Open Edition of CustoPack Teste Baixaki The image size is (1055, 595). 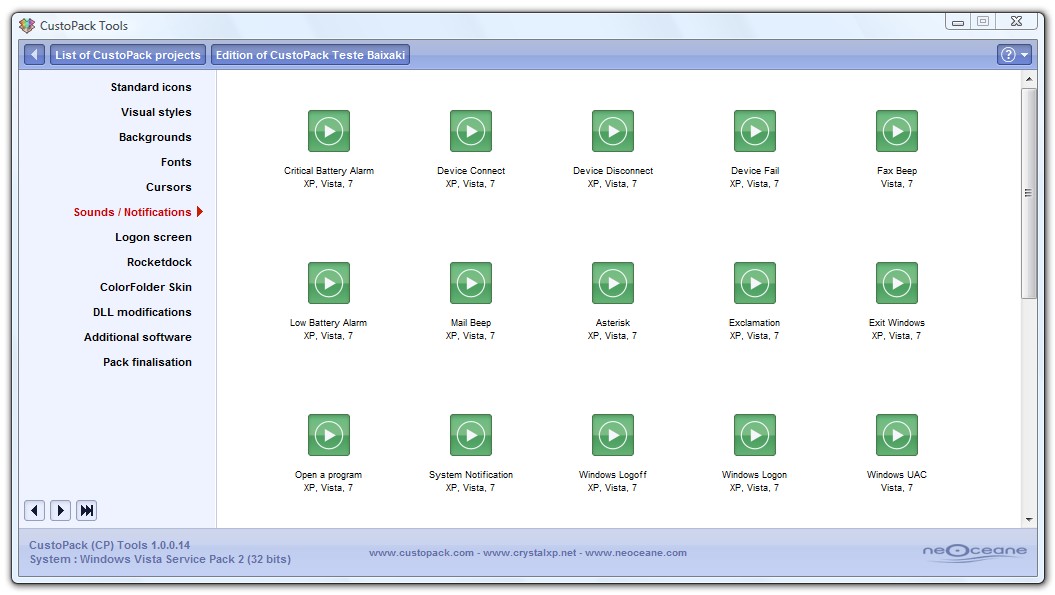point(310,55)
